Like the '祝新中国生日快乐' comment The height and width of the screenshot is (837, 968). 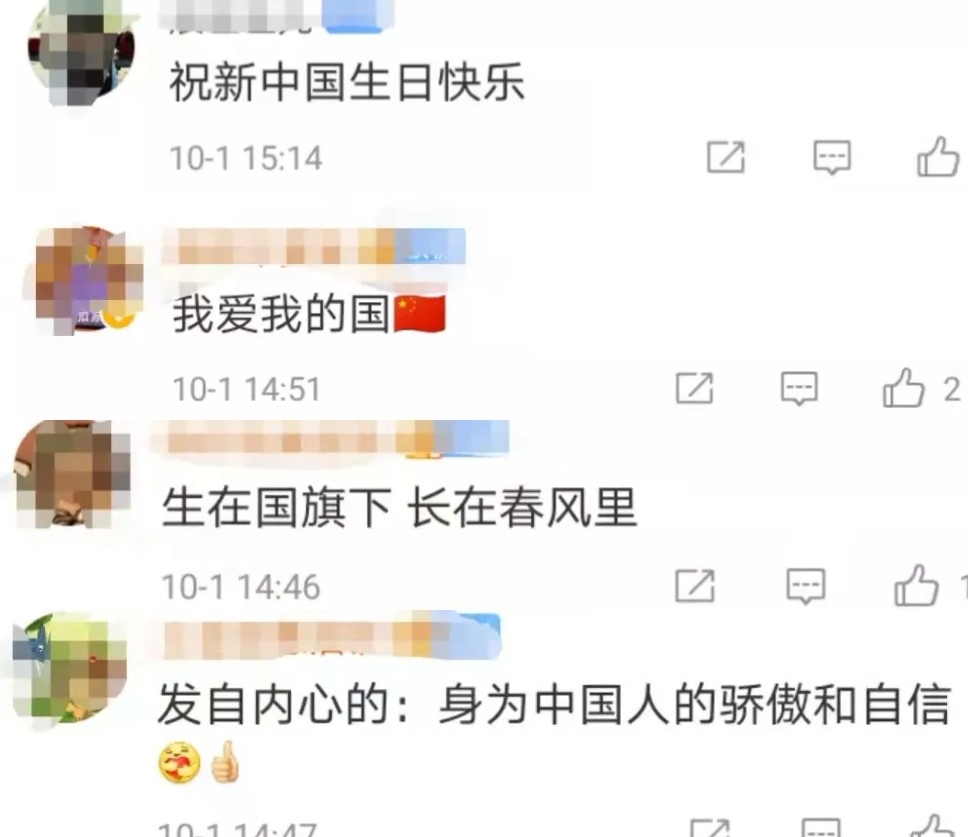click(937, 156)
